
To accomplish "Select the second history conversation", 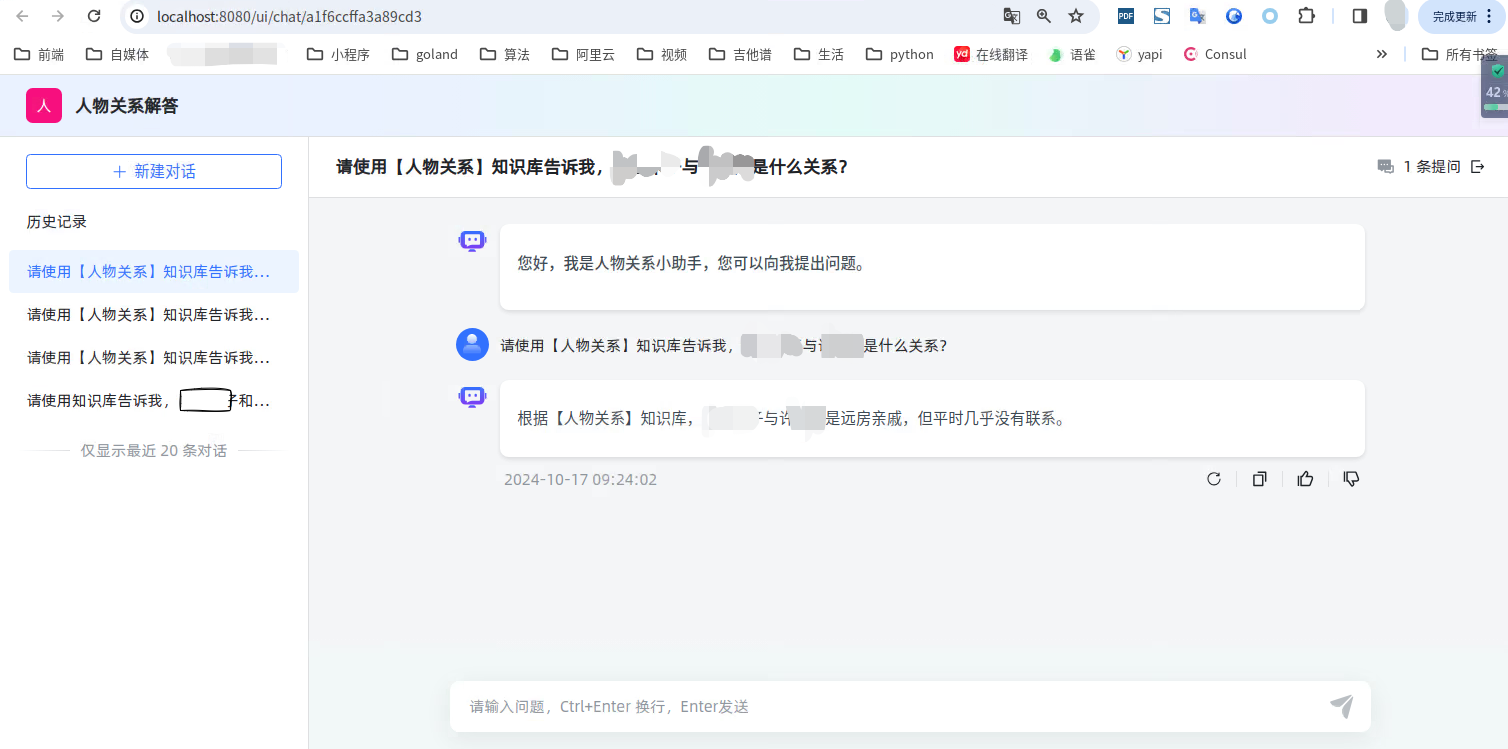I will click(149, 315).
